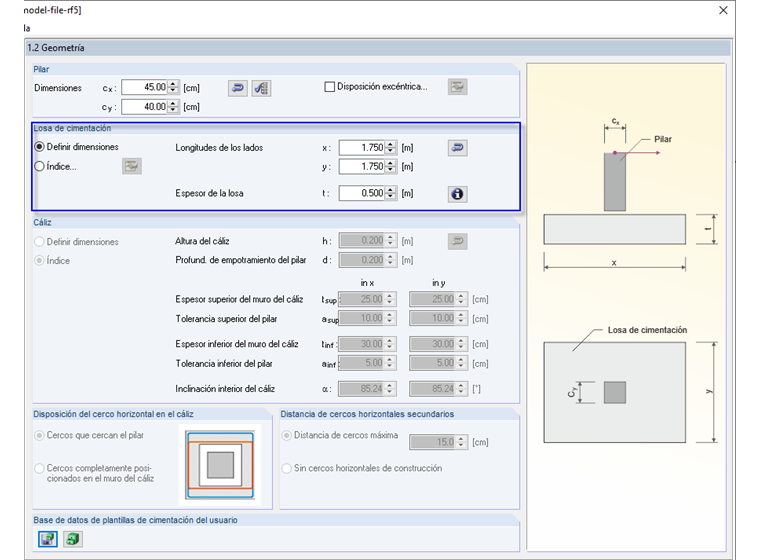This screenshot has height=560, width=760.
Task: Close the dialog window
Action: click(723, 10)
